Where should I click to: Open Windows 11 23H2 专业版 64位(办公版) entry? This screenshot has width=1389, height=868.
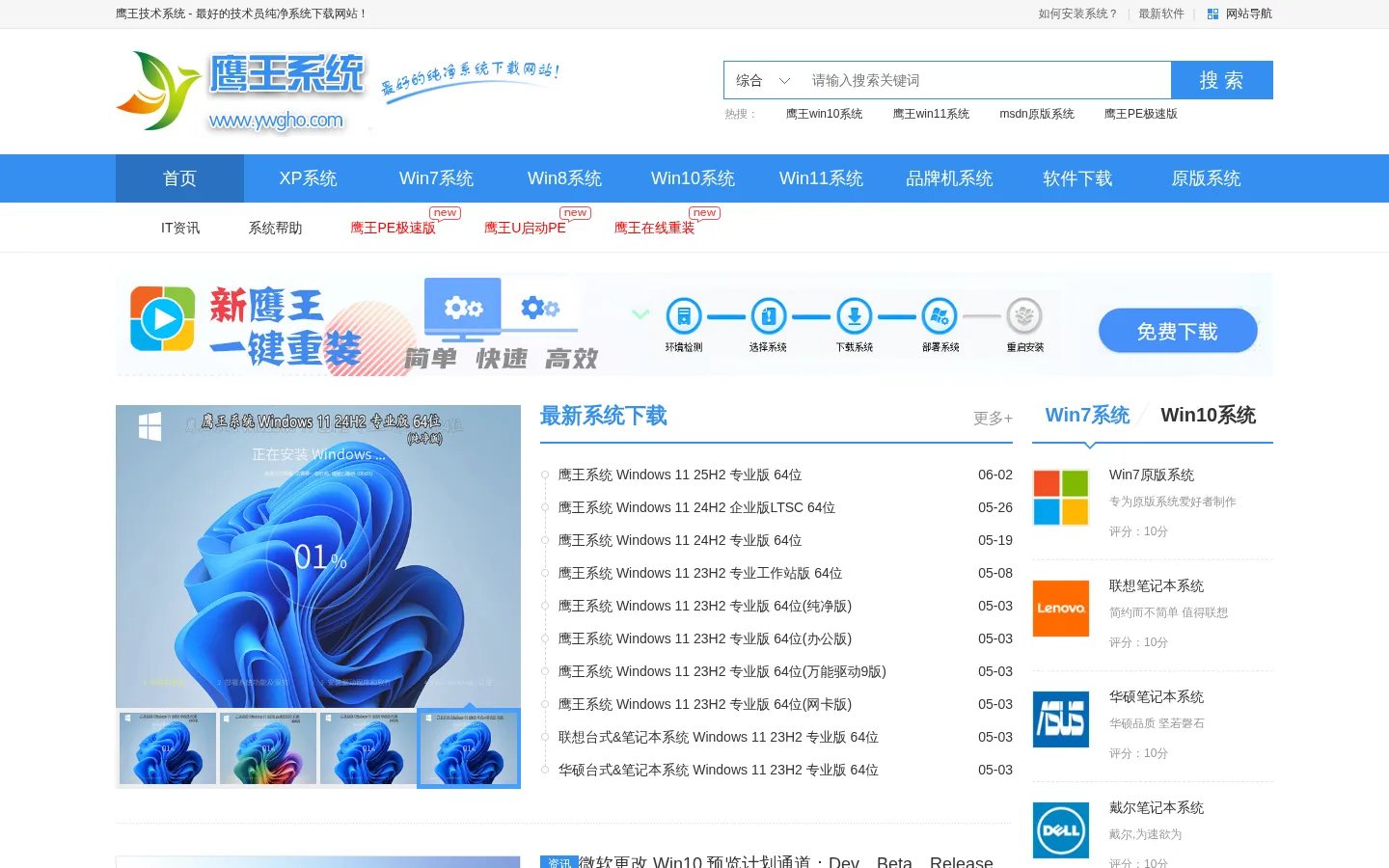705,638
